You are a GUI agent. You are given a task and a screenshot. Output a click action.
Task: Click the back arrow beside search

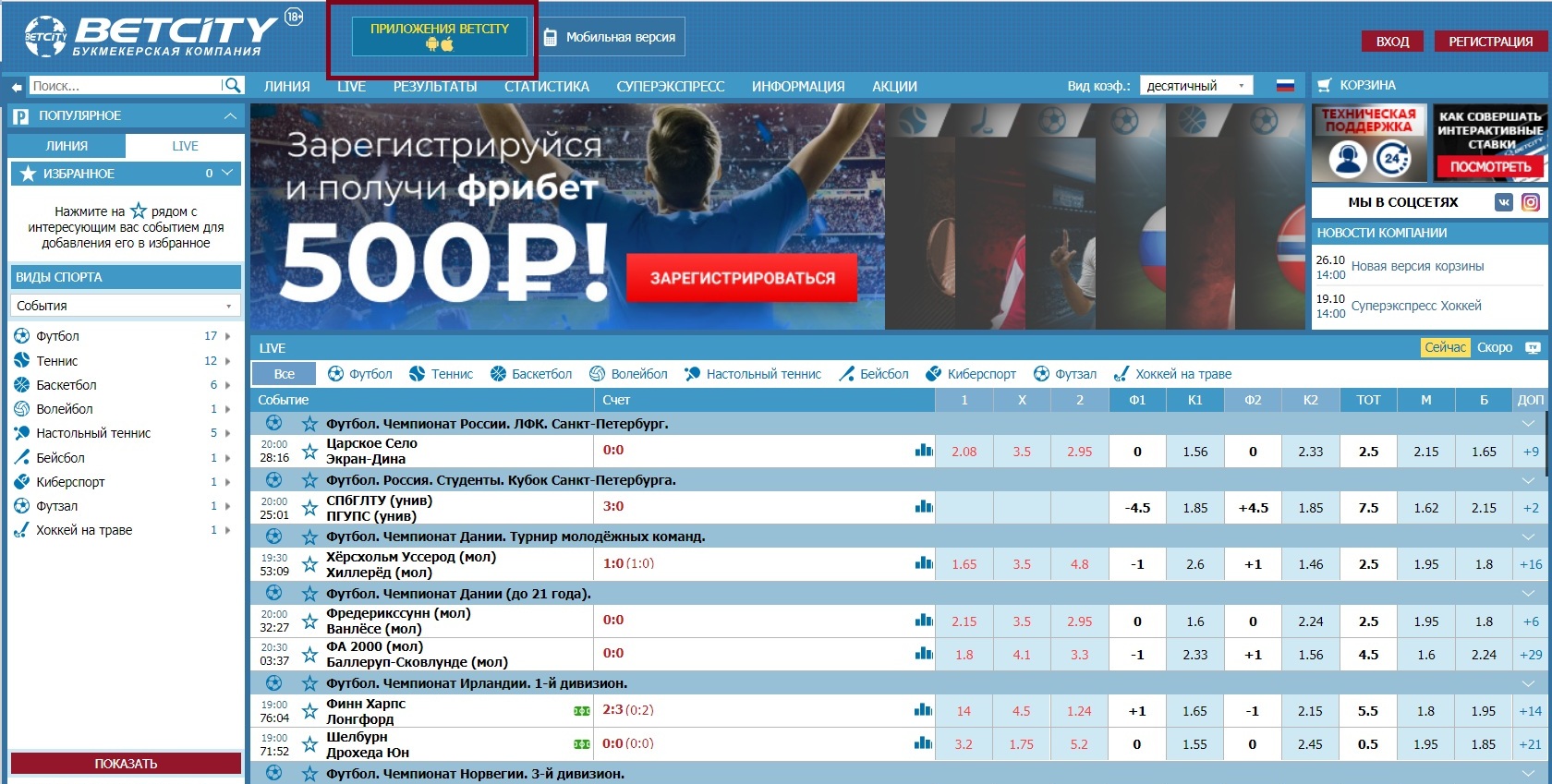17,87
